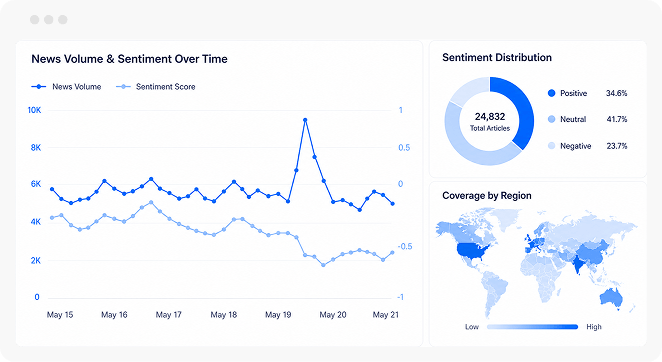Click the May 21 axis label
Image resolution: width=662 pixels, height=362 pixels.
[x=385, y=315]
